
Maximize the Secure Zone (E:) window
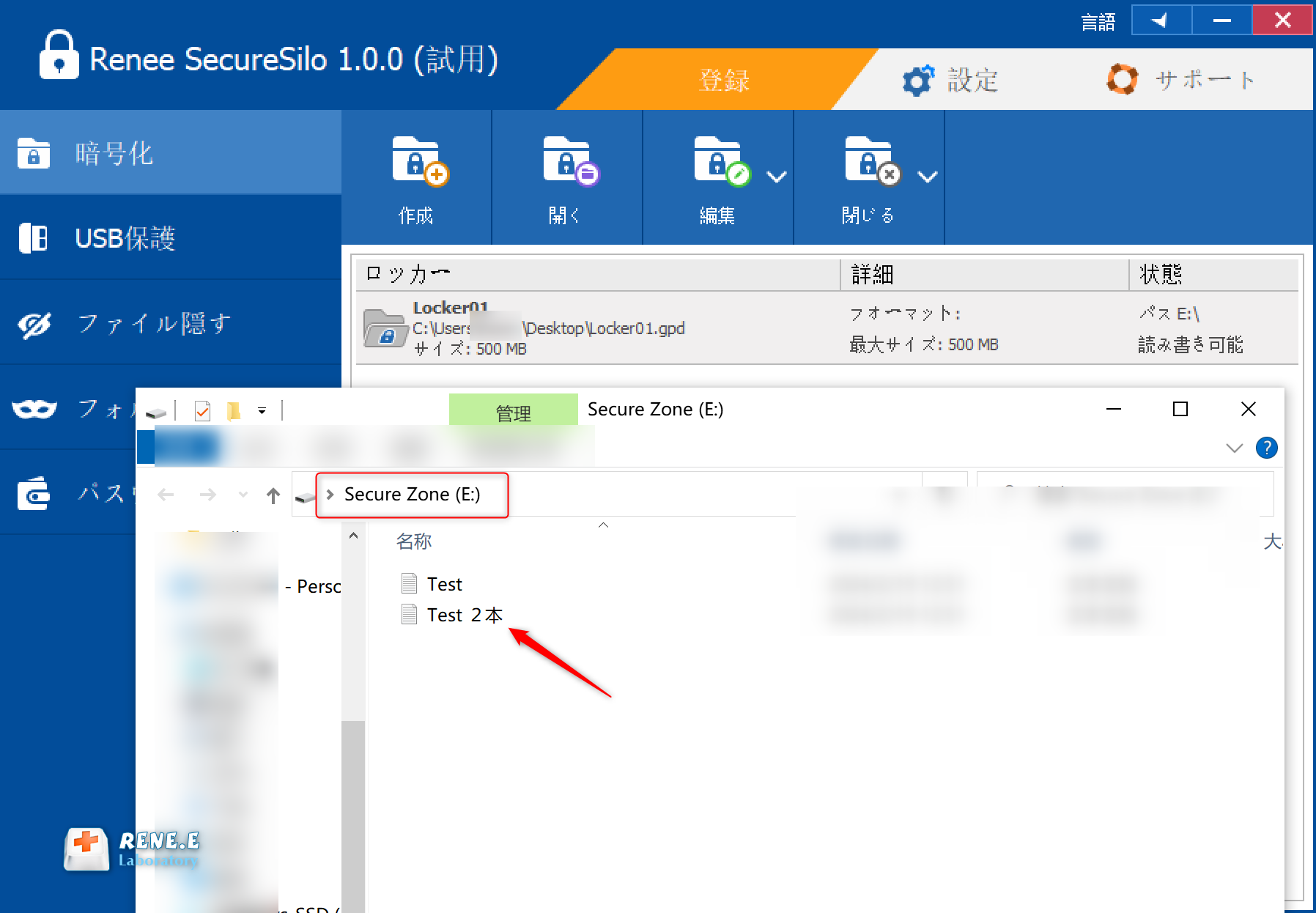tap(1180, 409)
